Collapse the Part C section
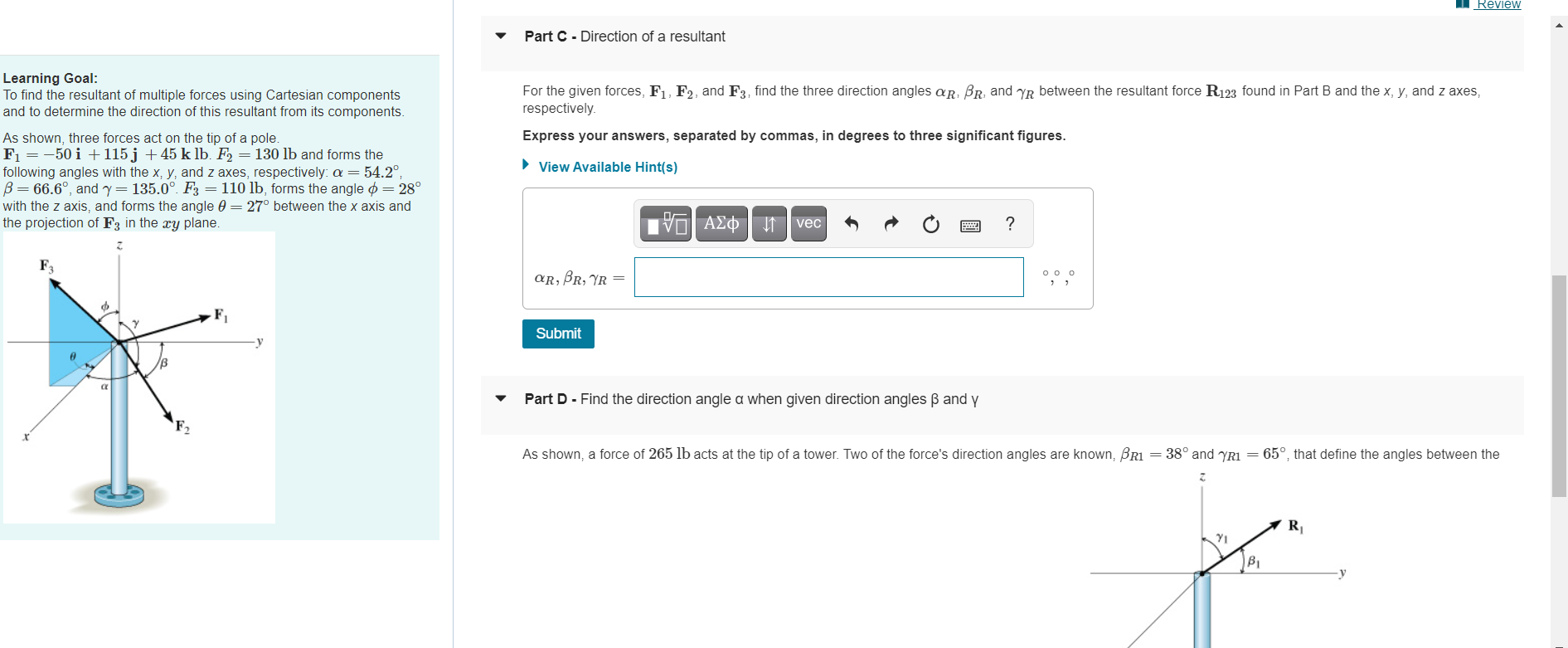This screenshot has height=648, width=1568. [x=500, y=37]
